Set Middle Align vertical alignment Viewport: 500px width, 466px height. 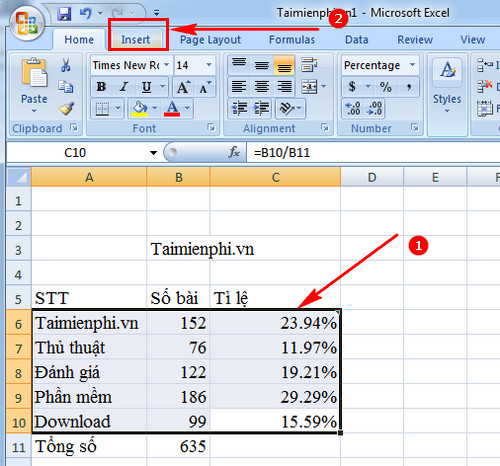coord(262,65)
